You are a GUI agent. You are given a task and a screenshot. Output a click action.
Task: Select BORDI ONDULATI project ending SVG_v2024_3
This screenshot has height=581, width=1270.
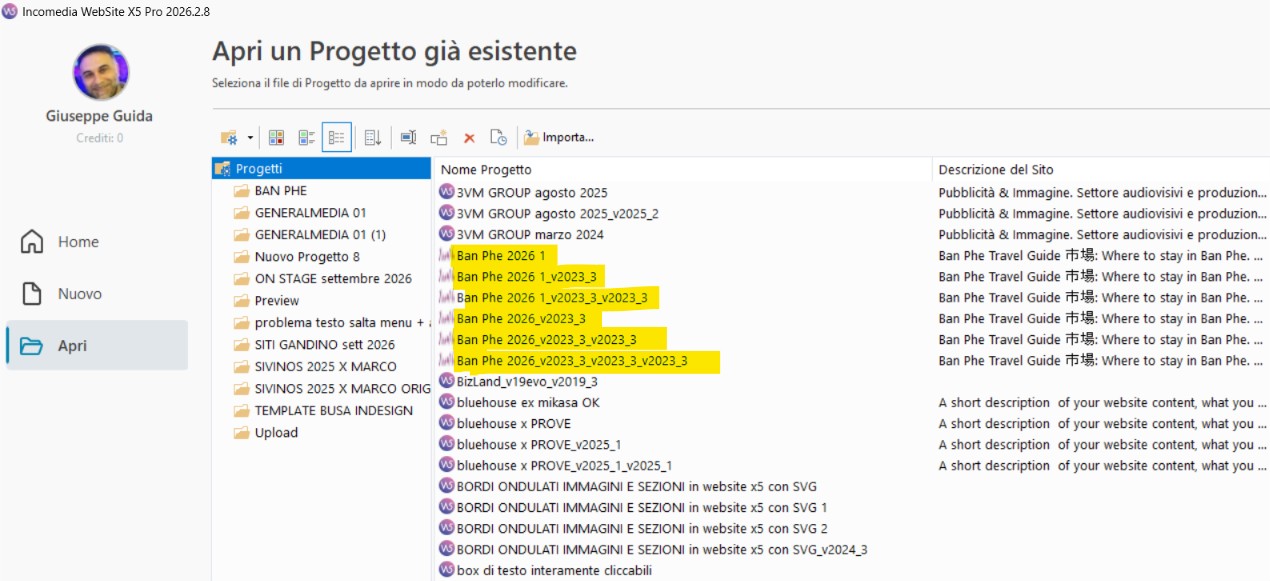coord(662,549)
